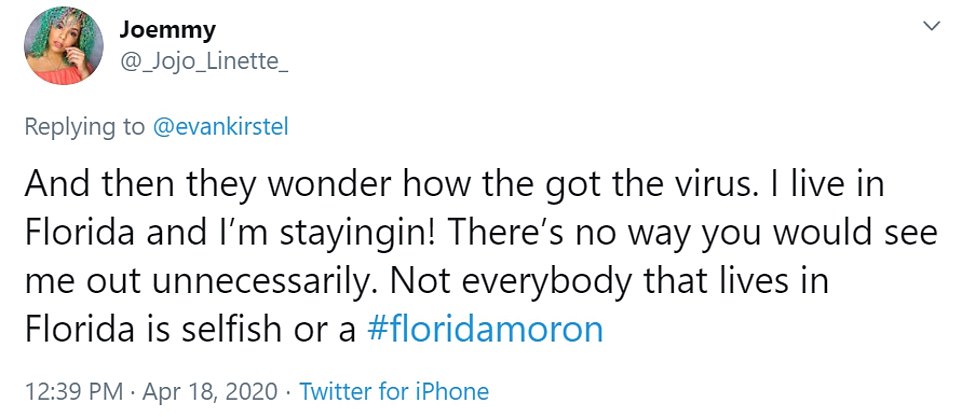
Task: Open the Twitter for iPhone source link
Action: [x=394, y=391]
